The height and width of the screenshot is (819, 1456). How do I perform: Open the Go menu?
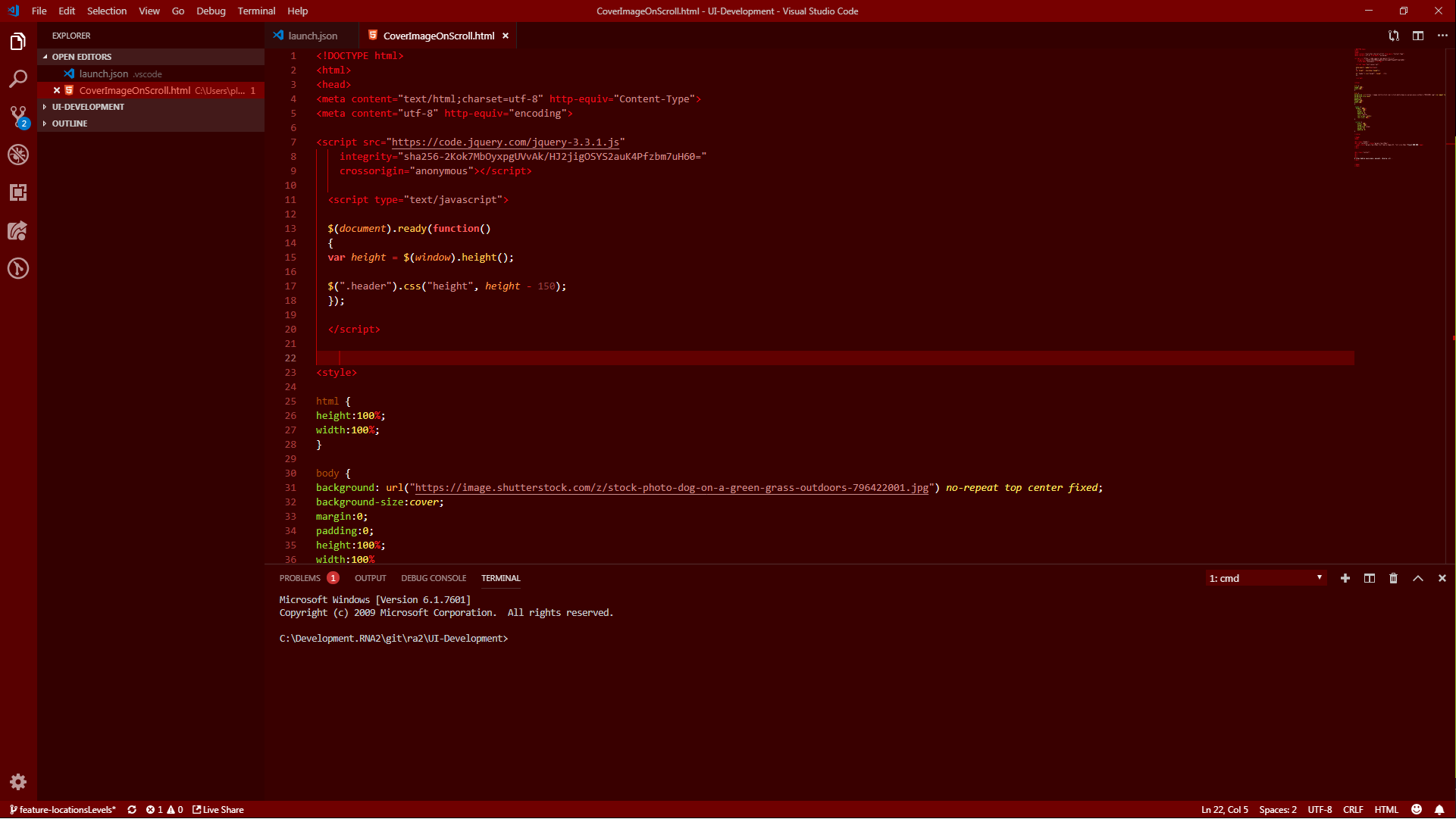coord(178,11)
